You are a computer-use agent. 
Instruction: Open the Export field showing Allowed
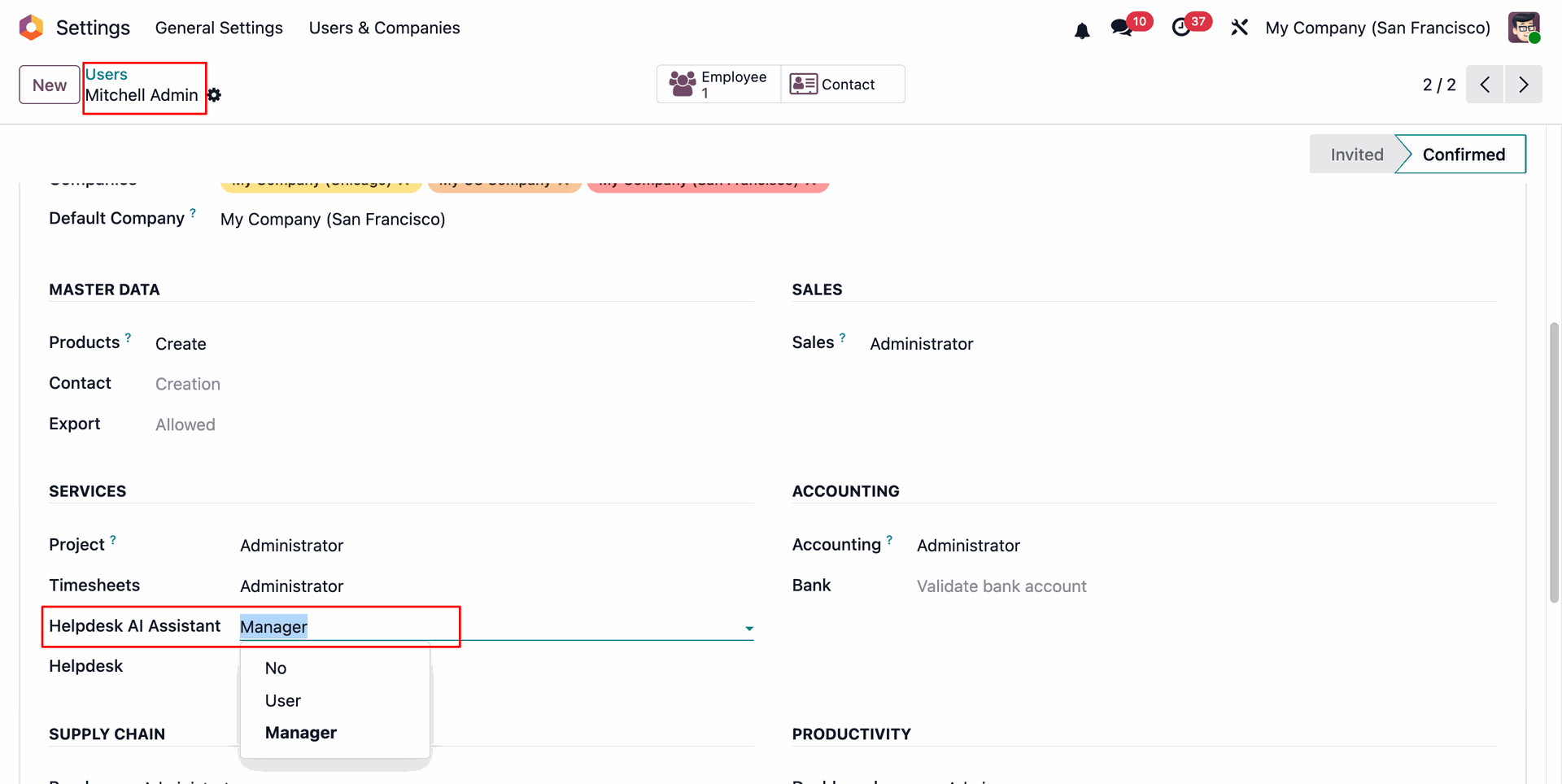(x=185, y=425)
